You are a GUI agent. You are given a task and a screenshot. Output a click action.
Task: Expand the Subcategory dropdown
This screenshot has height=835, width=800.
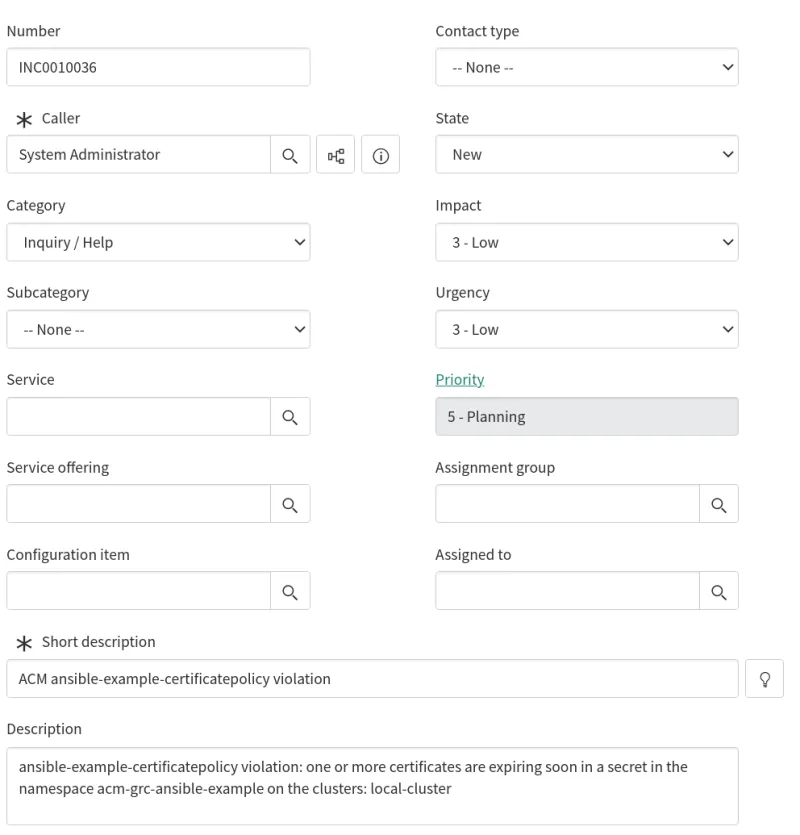point(158,329)
